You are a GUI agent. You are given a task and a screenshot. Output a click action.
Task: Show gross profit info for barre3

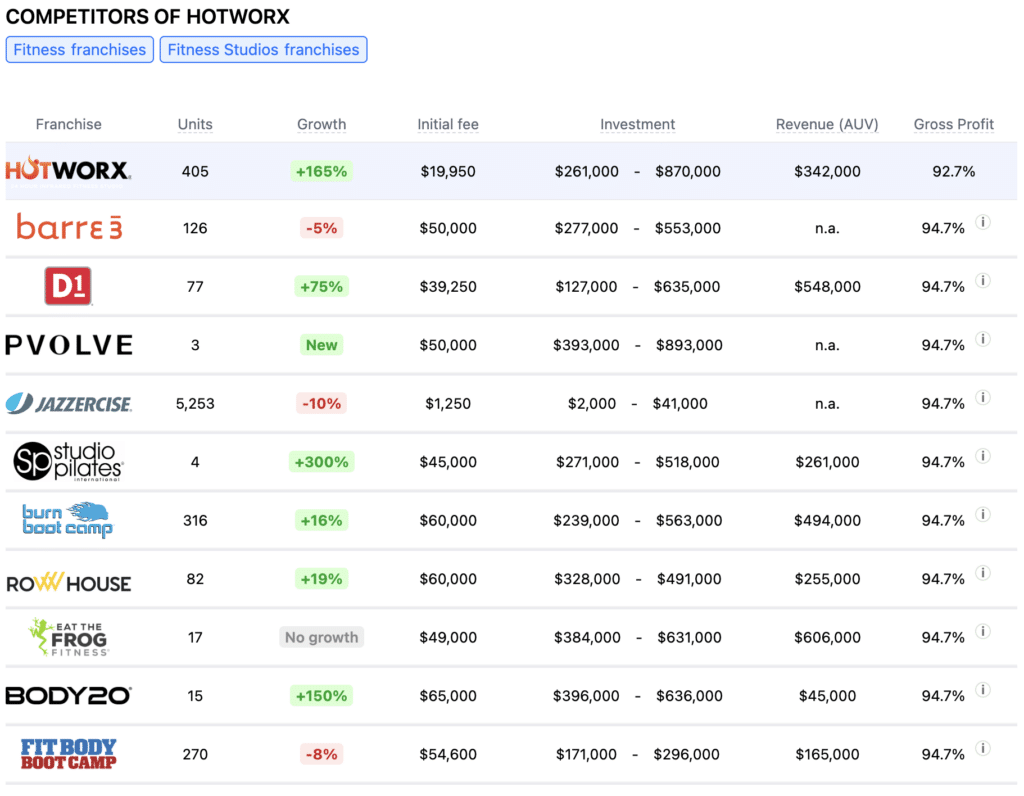983,222
